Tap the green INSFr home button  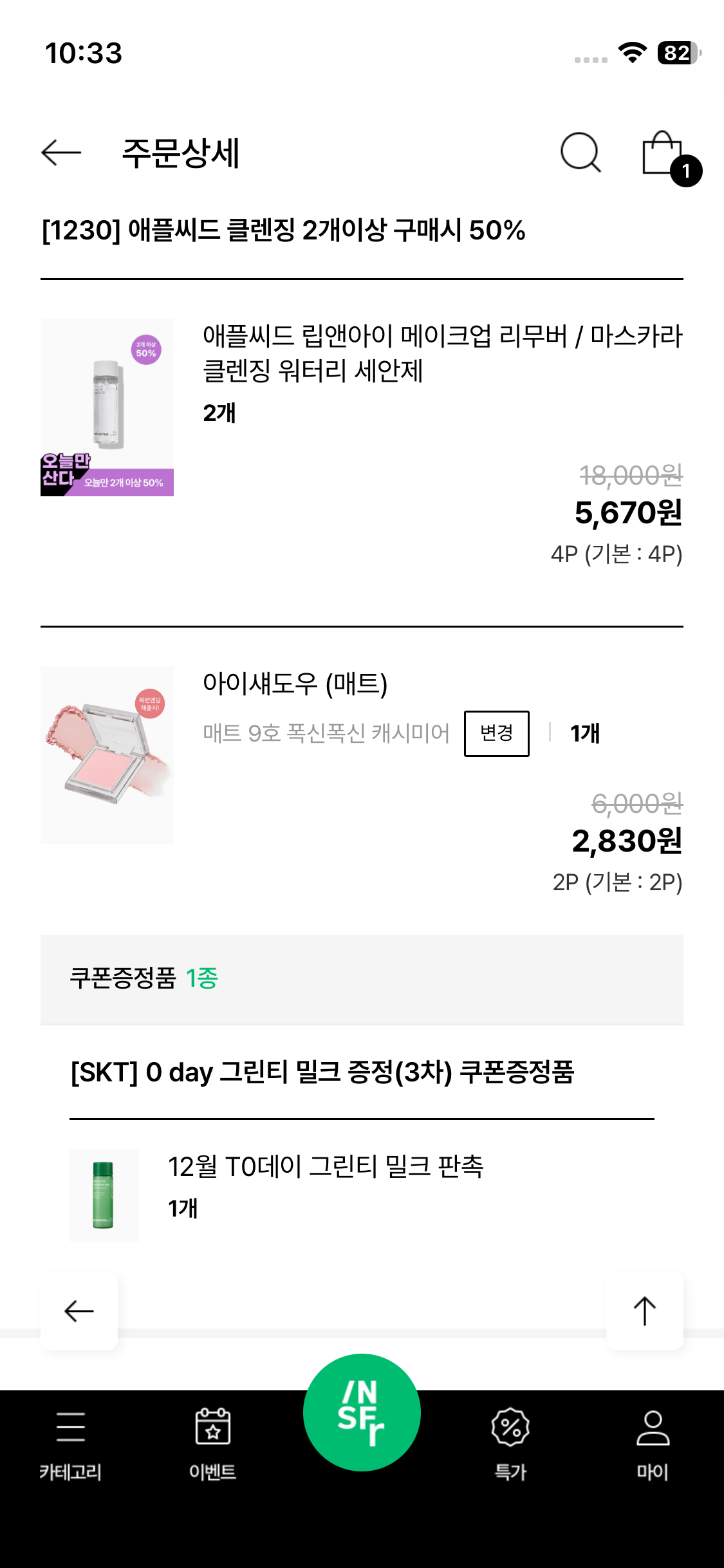pos(362,1412)
